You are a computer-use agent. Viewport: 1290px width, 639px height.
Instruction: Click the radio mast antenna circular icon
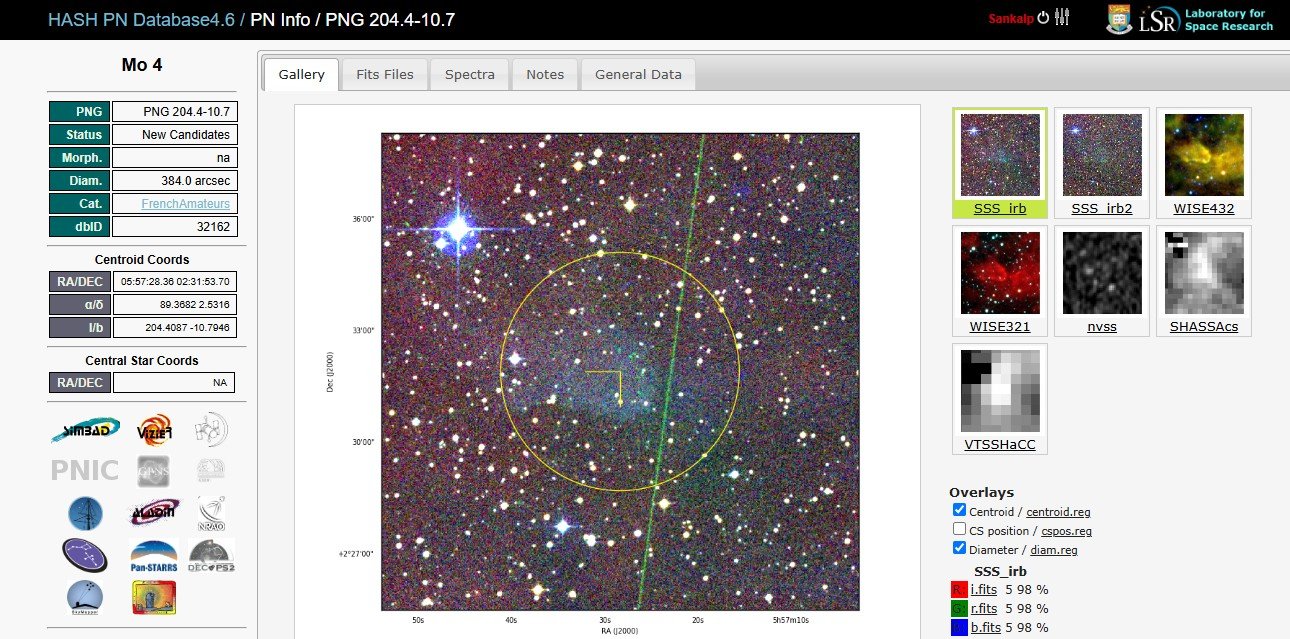coord(86,513)
